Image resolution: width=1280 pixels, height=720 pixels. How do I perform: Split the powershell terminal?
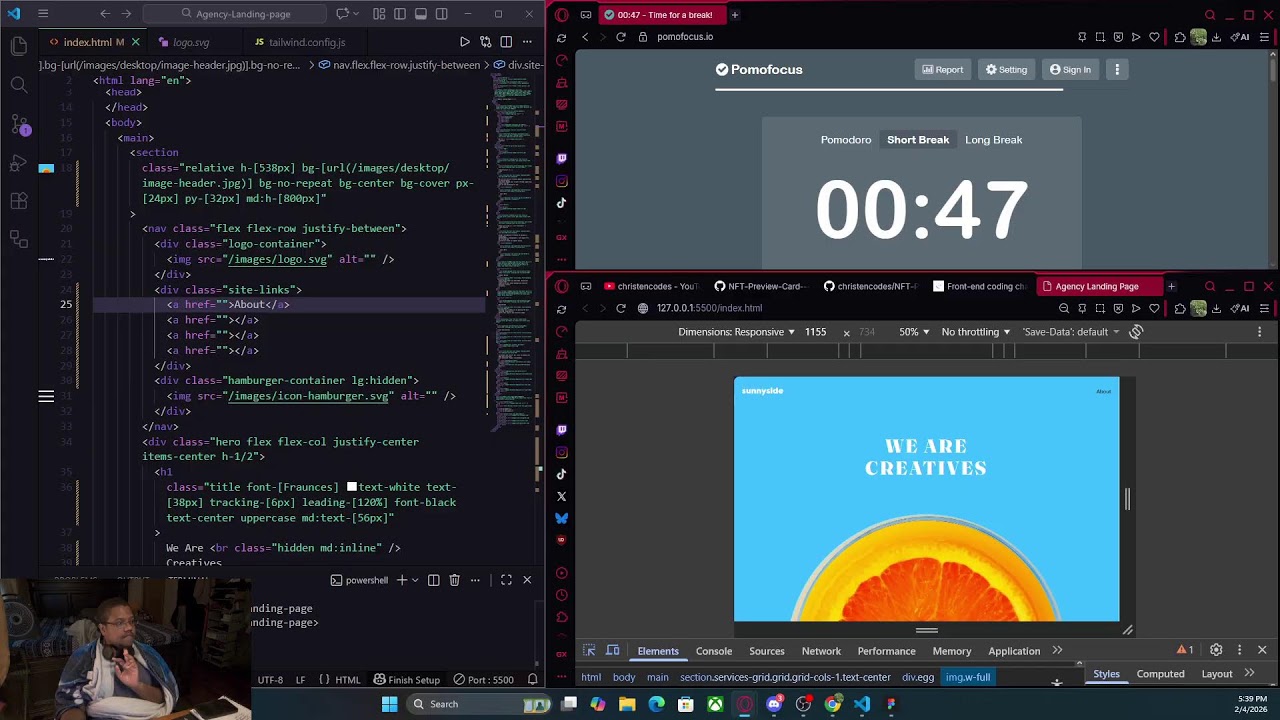point(433,580)
